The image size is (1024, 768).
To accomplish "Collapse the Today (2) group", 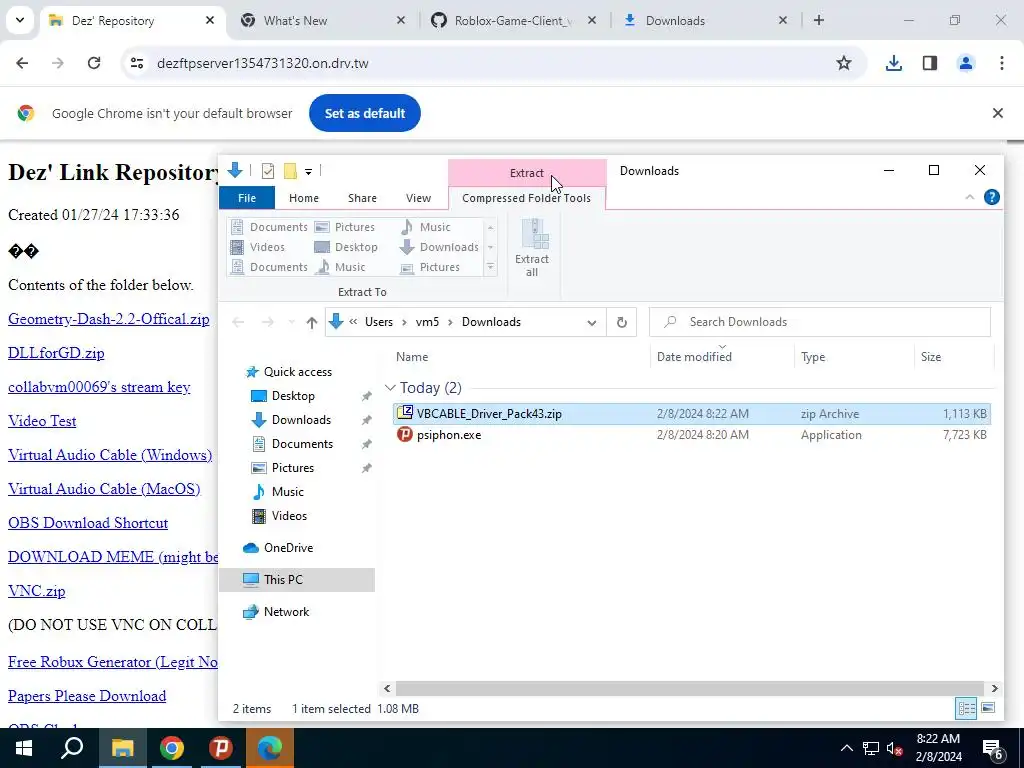I will tap(390, 388).
